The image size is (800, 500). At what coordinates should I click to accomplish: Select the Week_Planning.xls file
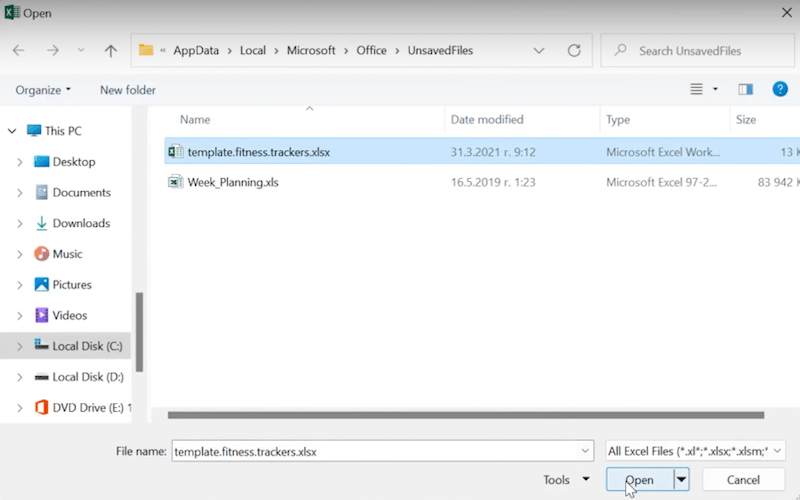click(x=482, y=182)
